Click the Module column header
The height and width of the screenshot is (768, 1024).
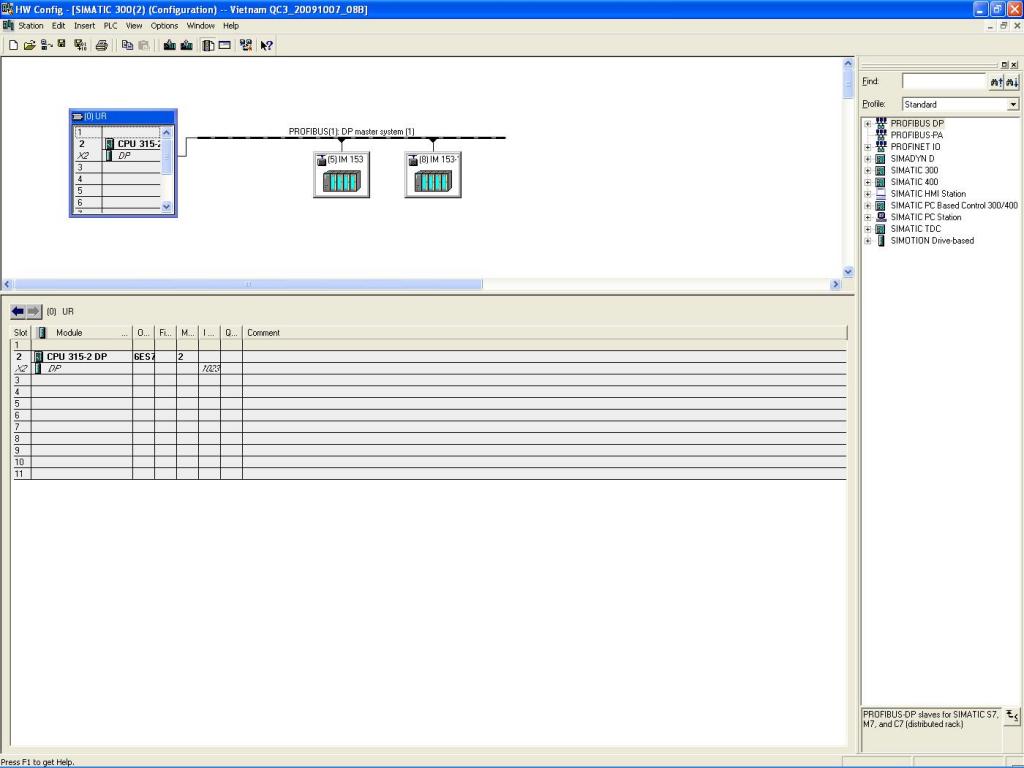coord(82,332)
